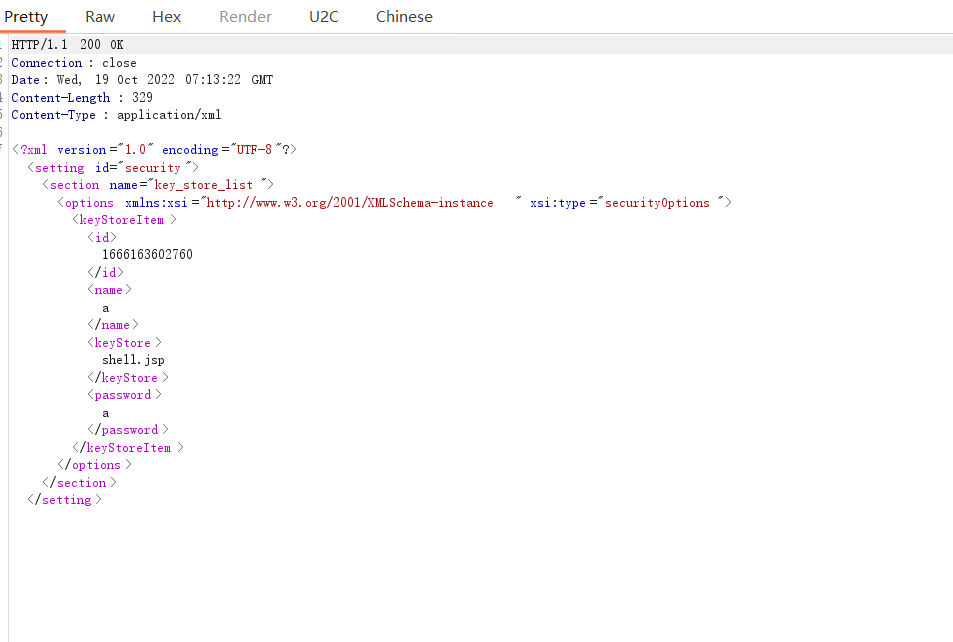Image resolution: width=953 pixels, height=642 pixels.
Task: Click the opening password tag
Action: [125, 395]
